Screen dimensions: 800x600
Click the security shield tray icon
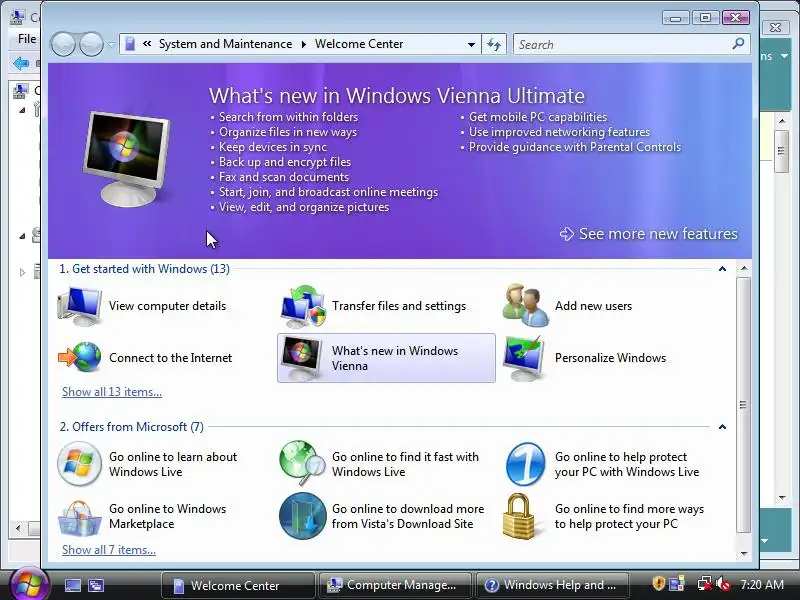tap(658, 584)
